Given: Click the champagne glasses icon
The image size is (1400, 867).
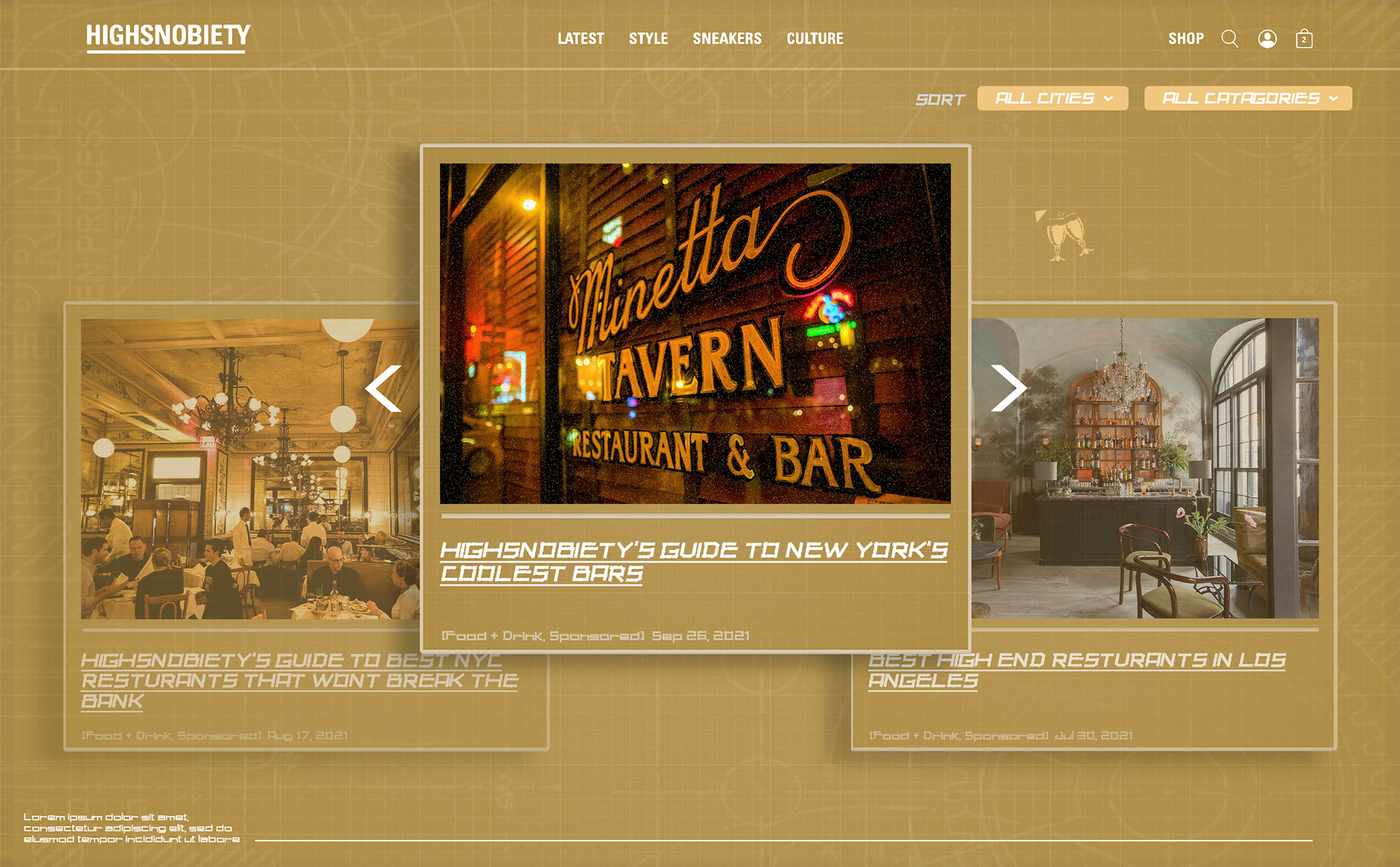Looking at the screenshot, I should pyautogui.click(x=1065, y=236).
